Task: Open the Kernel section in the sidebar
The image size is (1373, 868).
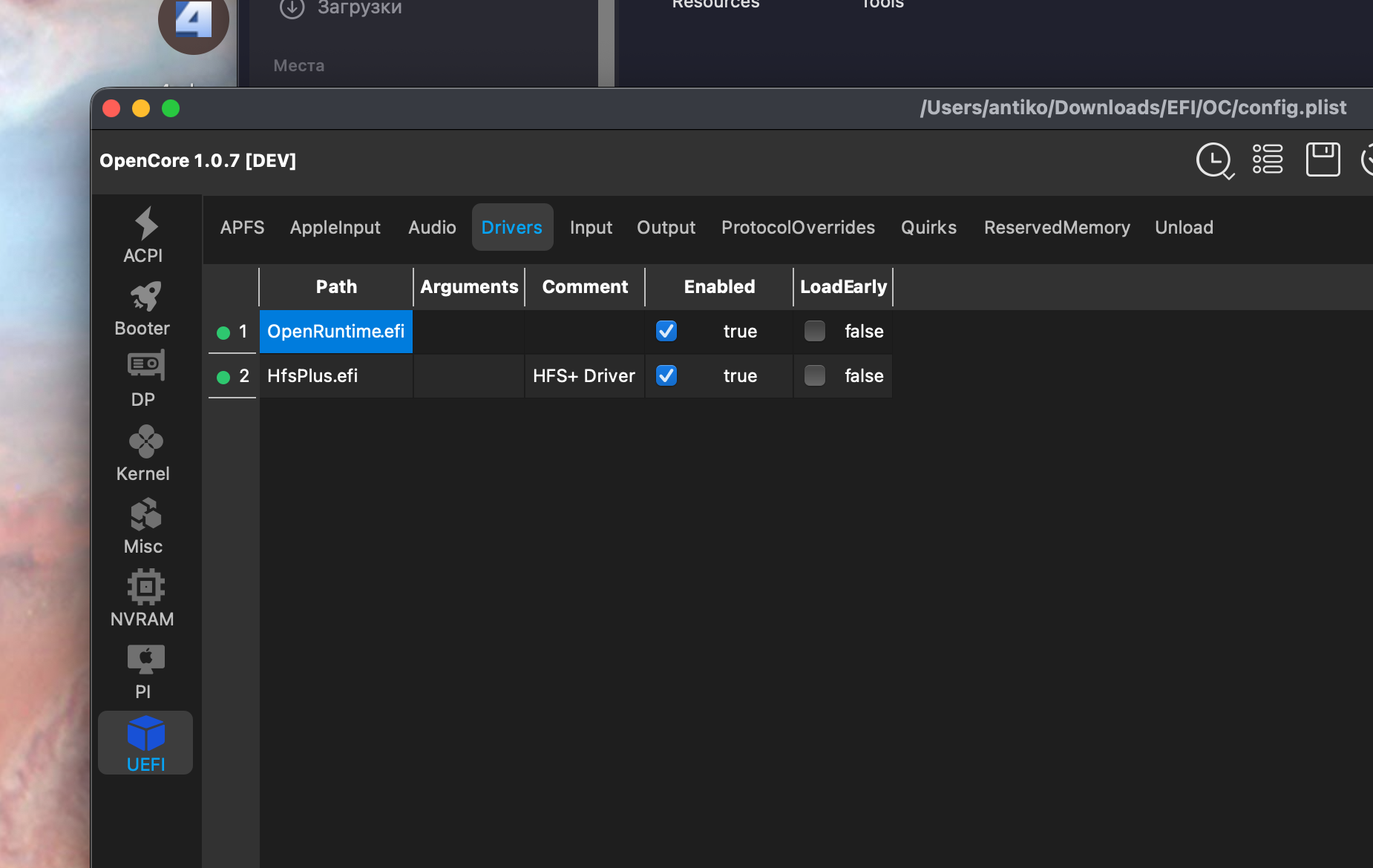Action: (143, 453)
